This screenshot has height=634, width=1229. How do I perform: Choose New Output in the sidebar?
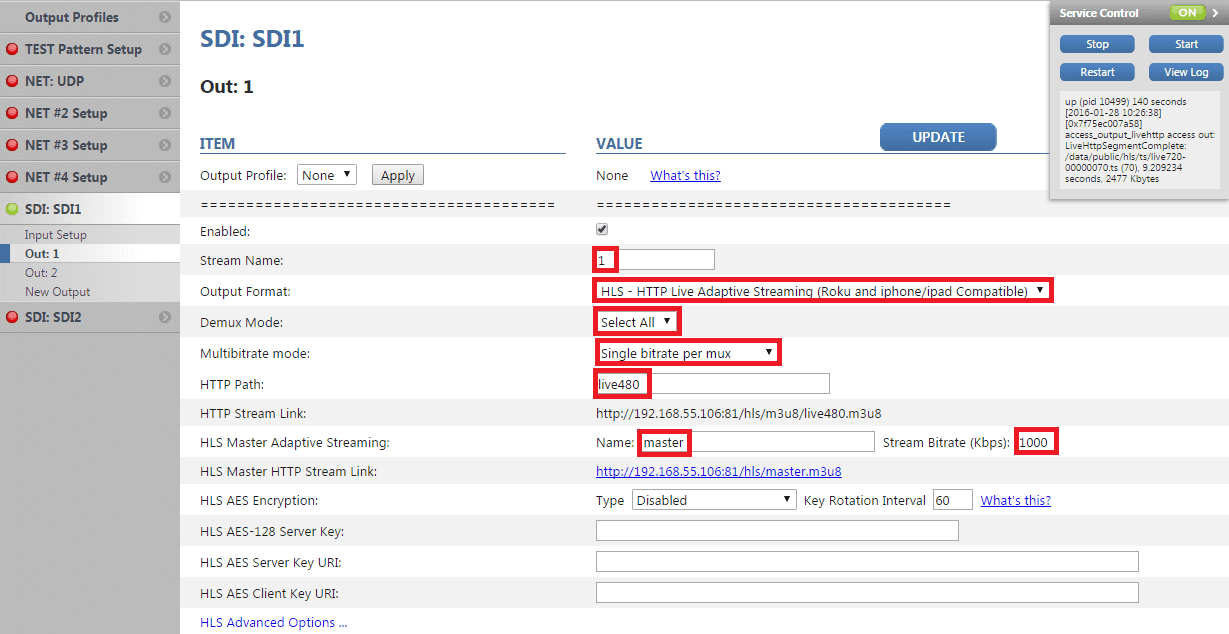[x=58, y=292]
